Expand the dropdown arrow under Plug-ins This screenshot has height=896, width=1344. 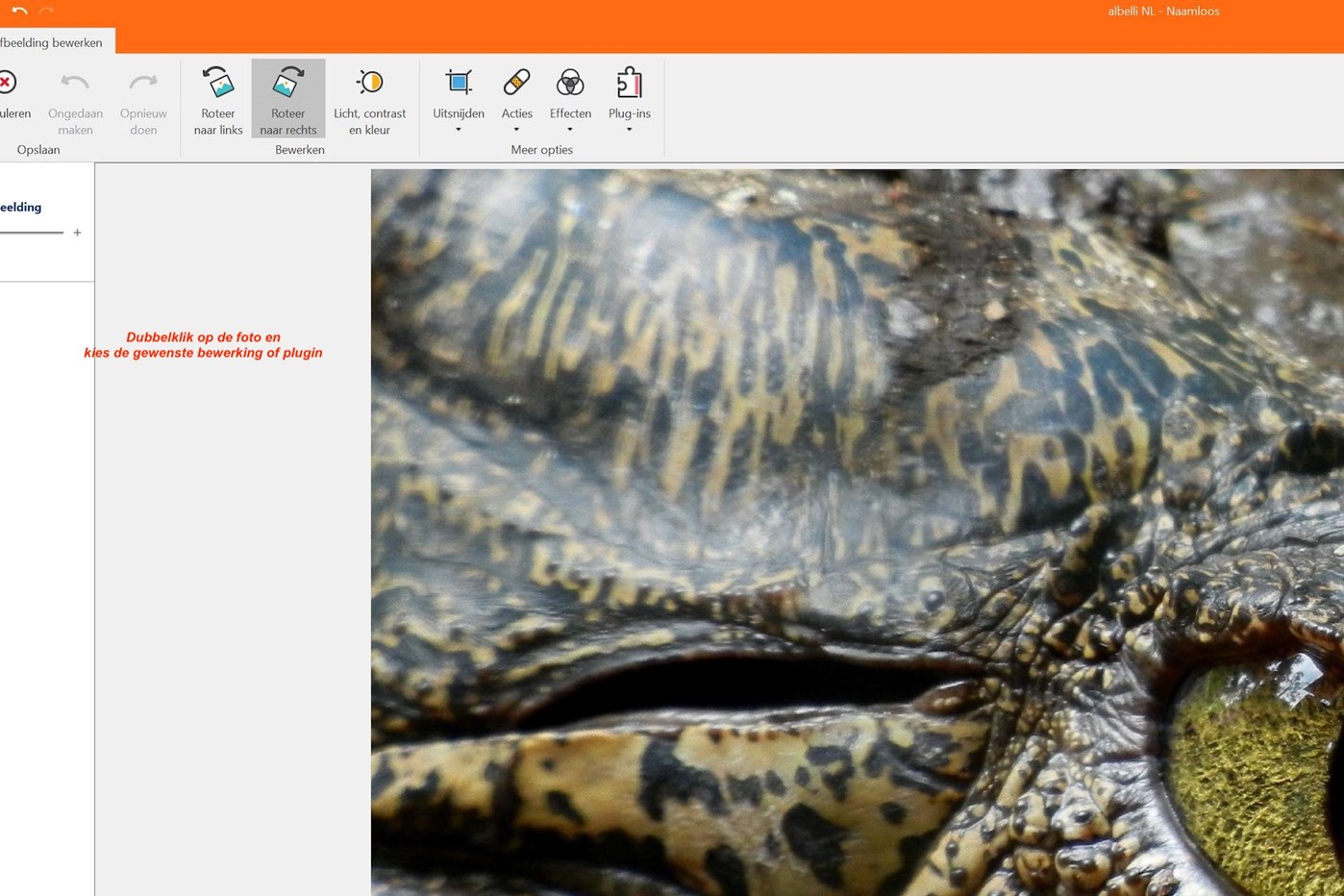[x=629, y=130]
